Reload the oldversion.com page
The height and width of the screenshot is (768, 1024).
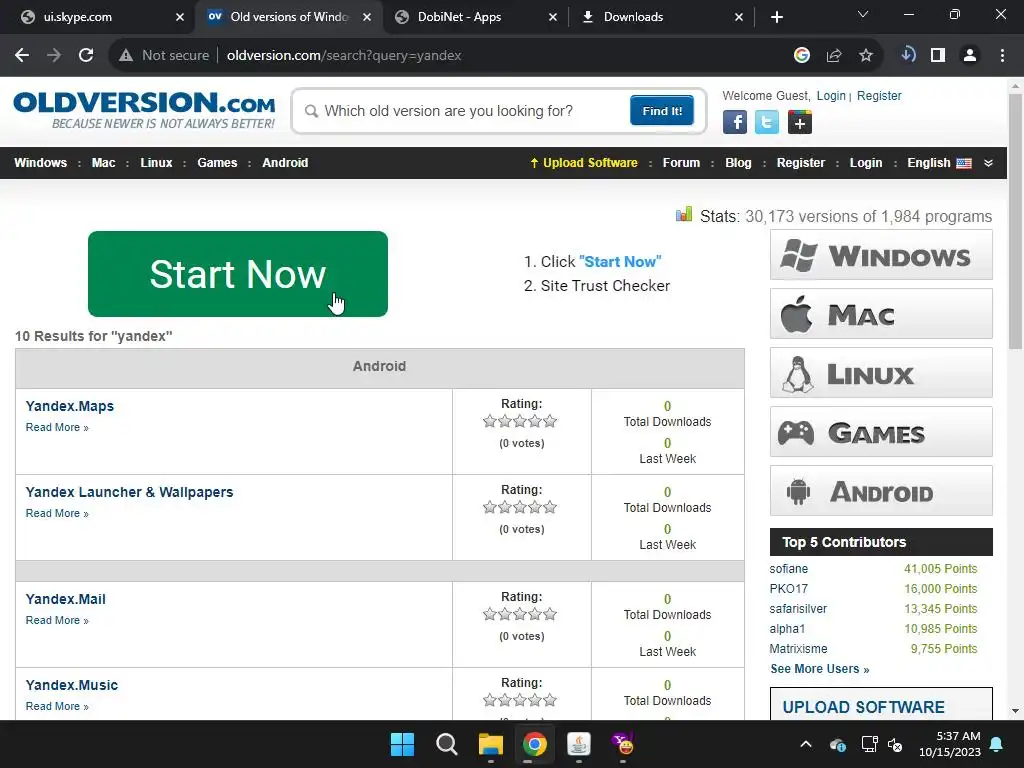86,56
